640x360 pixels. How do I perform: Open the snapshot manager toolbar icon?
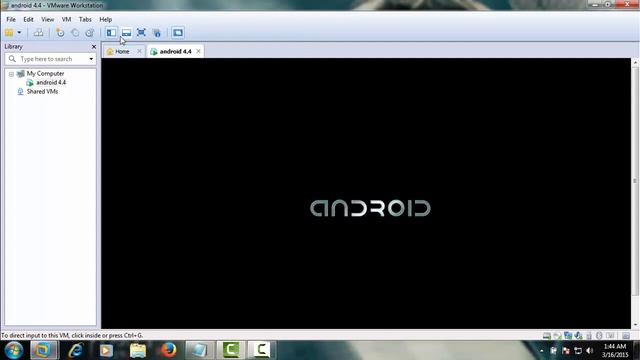coord(90,33)
